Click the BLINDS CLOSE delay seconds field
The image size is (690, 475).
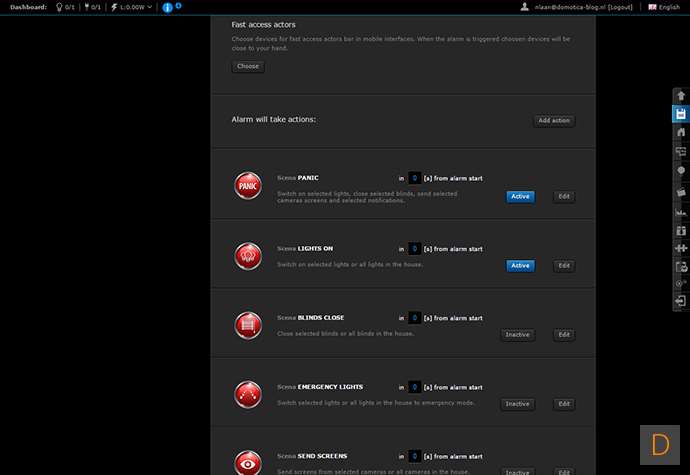click(x=414, y=318)
